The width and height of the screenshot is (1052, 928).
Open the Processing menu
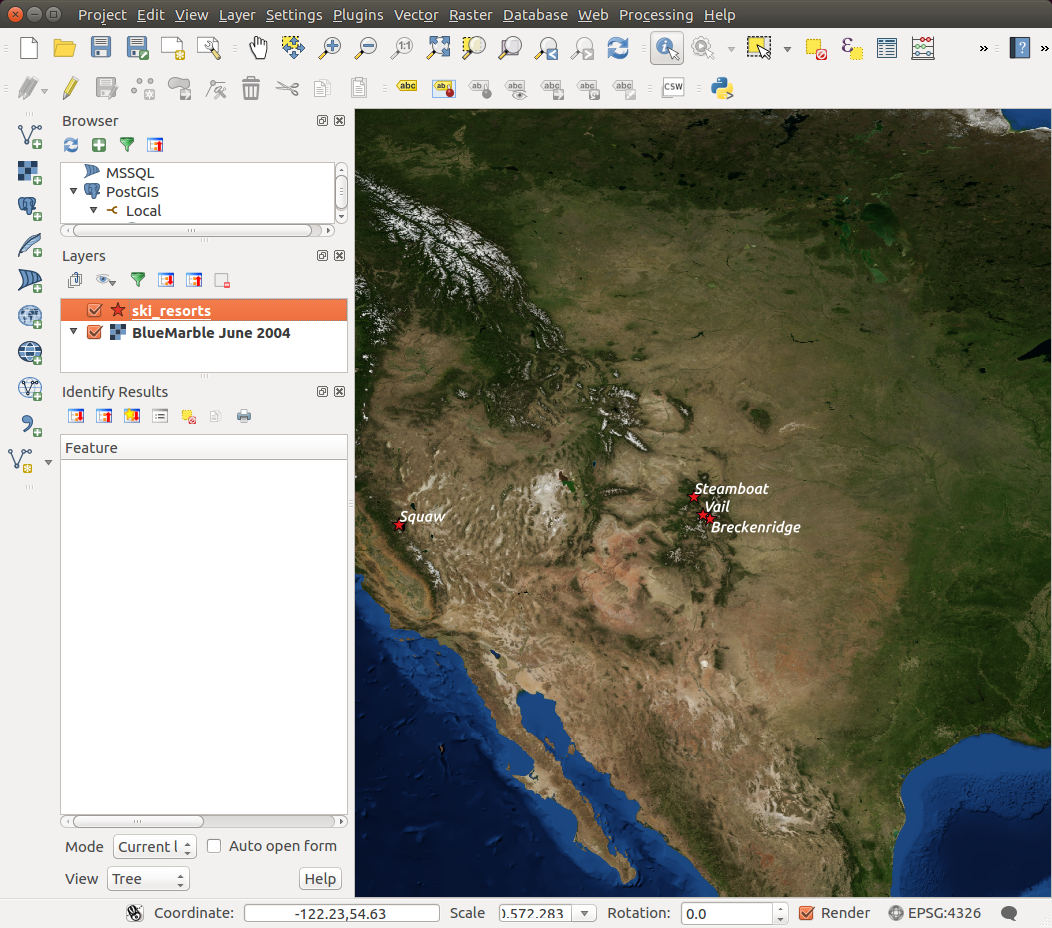point(655,15)
